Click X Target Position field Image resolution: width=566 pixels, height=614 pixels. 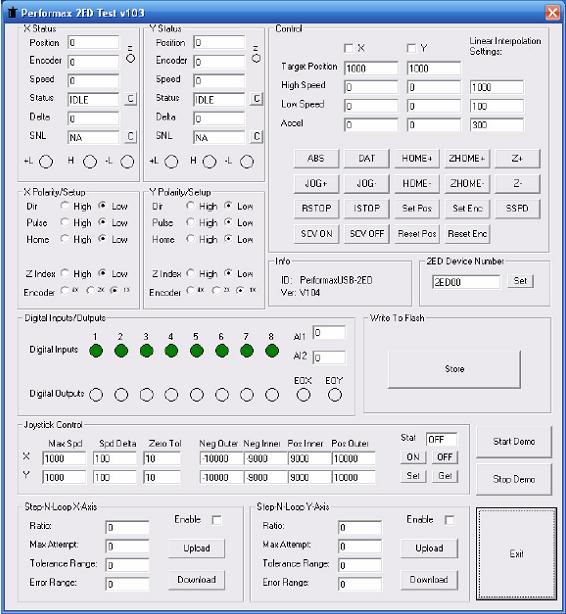(x=371, y=68)
